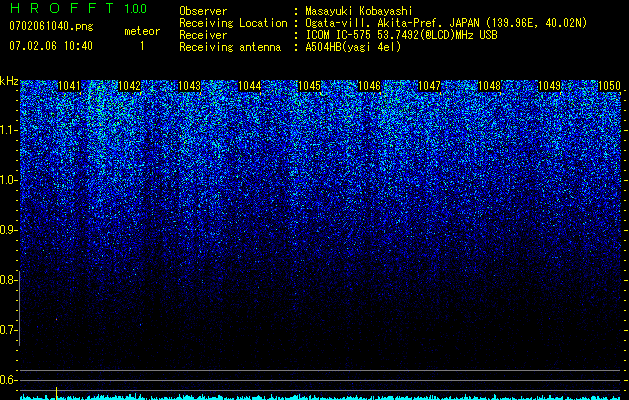
Task: Click the yellow meteor detection marker at bottom
Action: click(57, 393)
